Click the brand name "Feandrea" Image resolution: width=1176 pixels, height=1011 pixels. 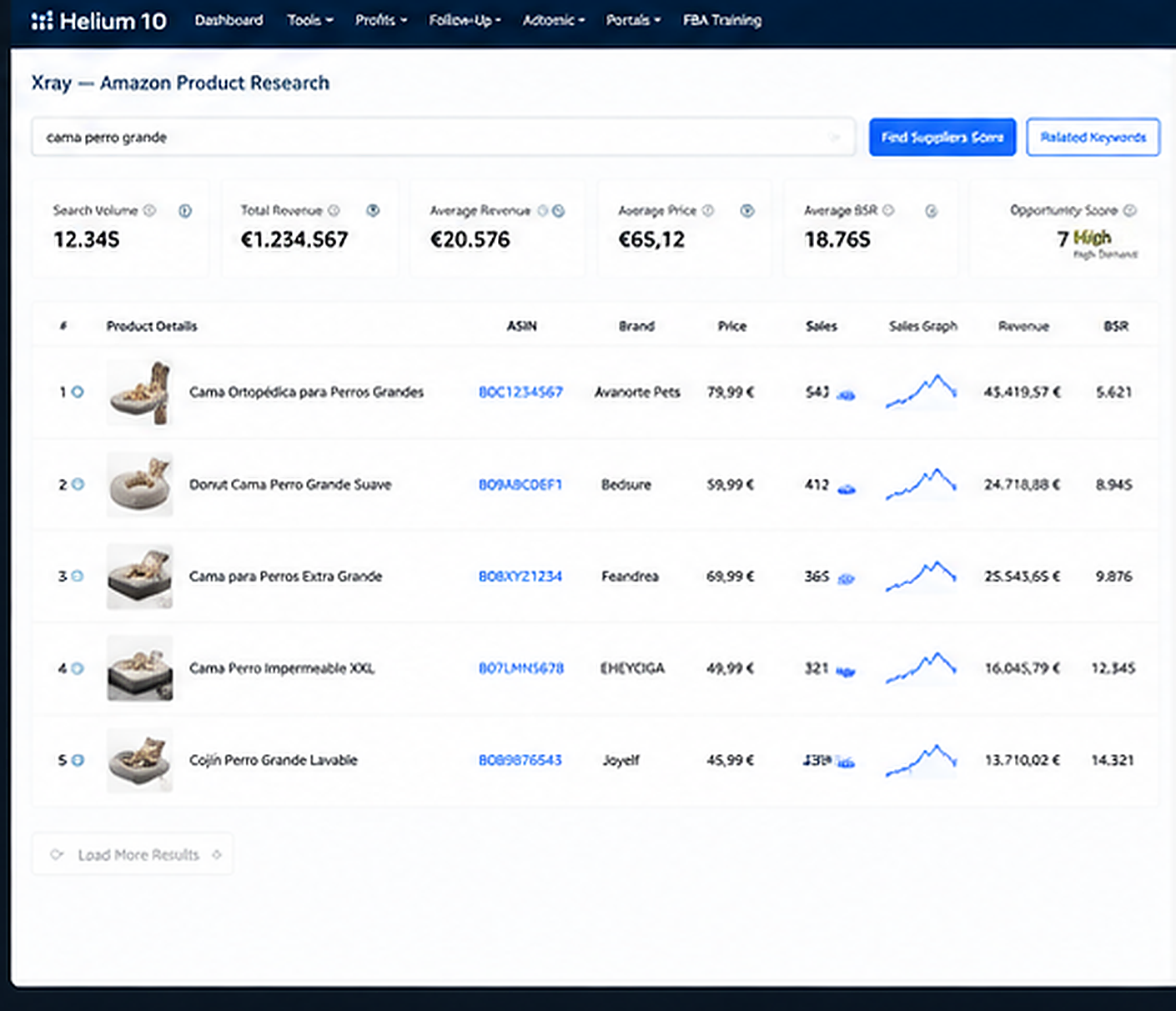click(x=630, y=576)
